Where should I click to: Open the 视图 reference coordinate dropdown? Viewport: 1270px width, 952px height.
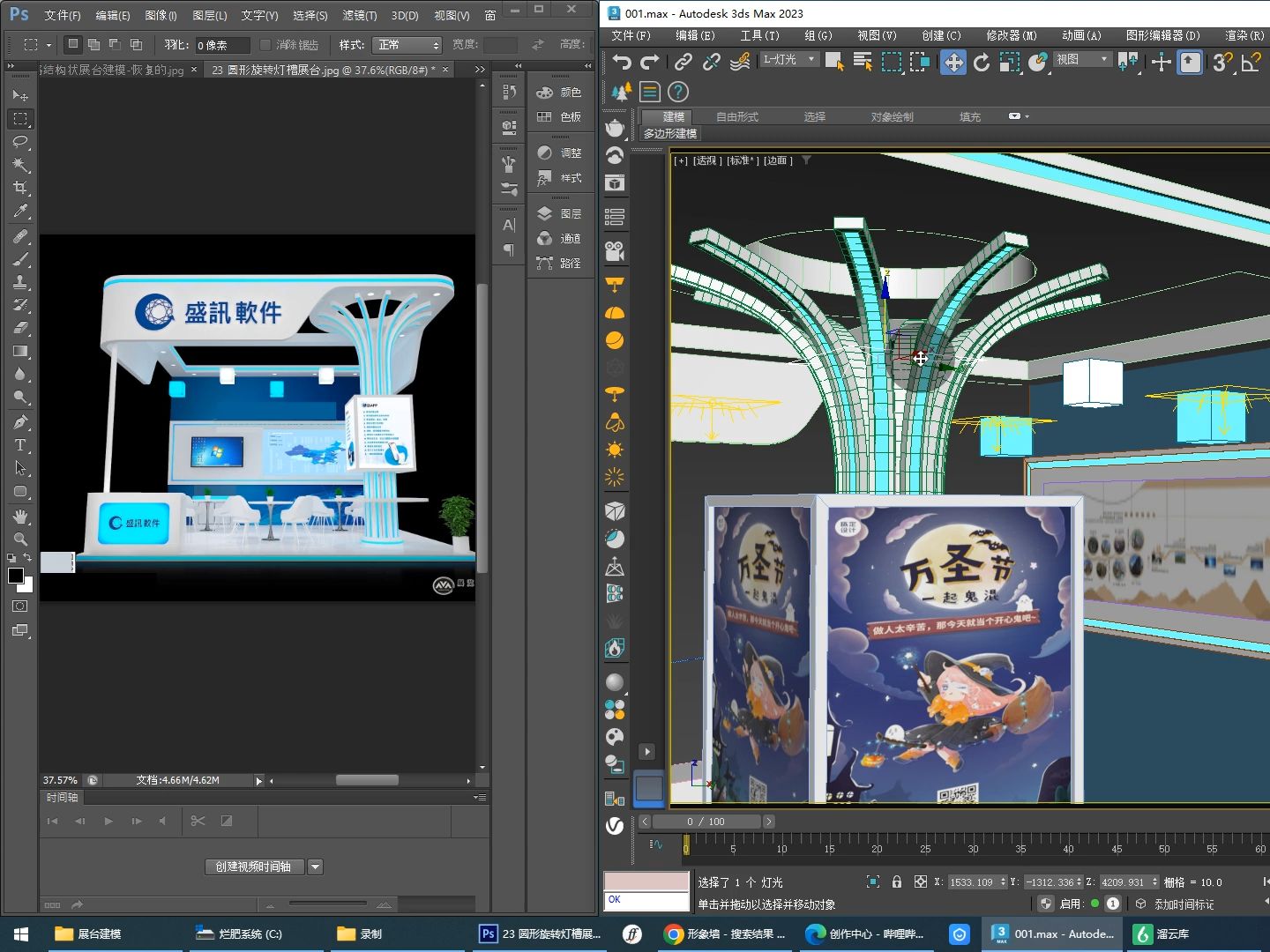pyautogui.click(x=1082, y=59)
